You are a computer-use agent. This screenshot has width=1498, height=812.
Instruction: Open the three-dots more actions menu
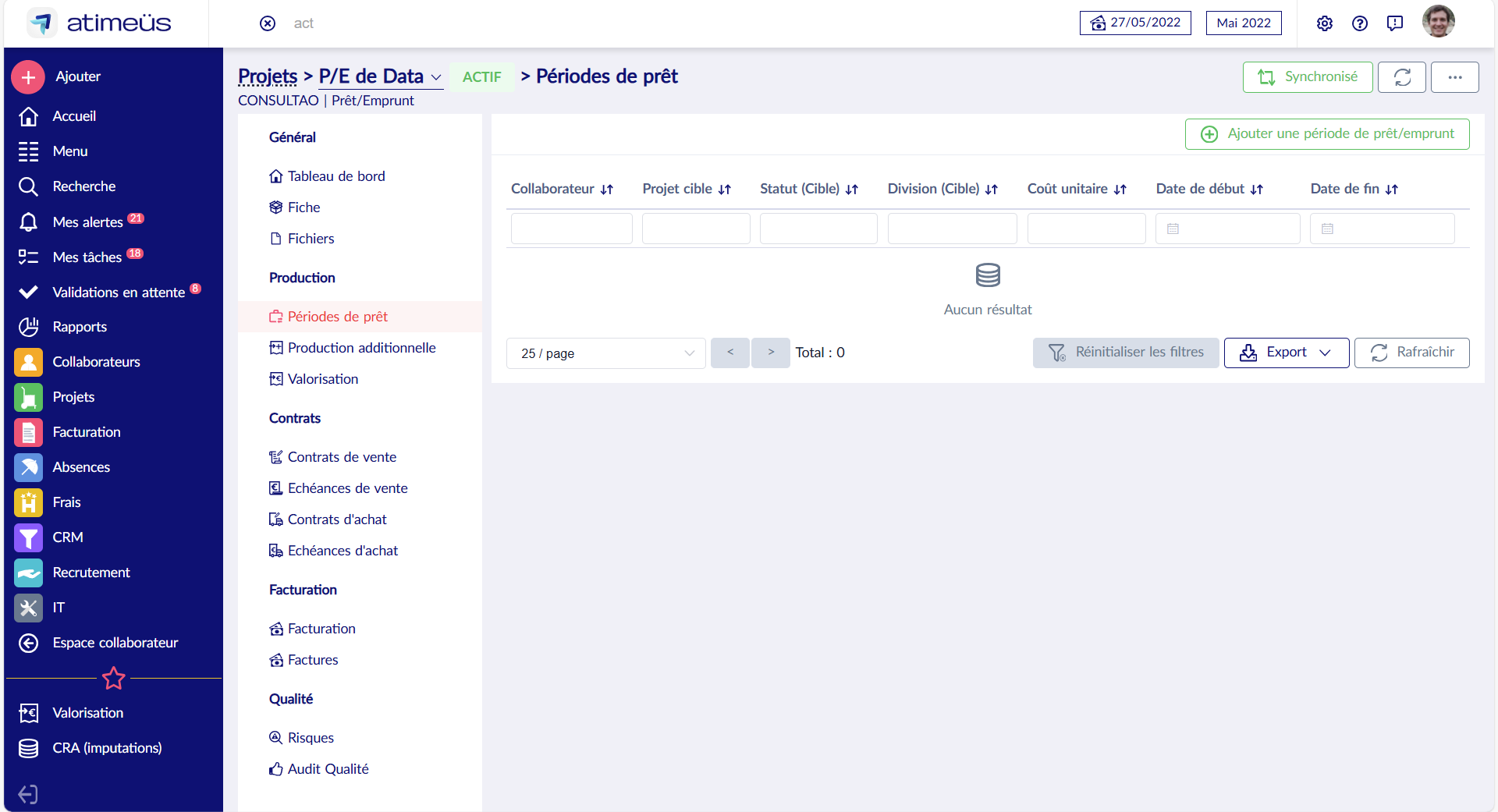[x=1454, y=77]
